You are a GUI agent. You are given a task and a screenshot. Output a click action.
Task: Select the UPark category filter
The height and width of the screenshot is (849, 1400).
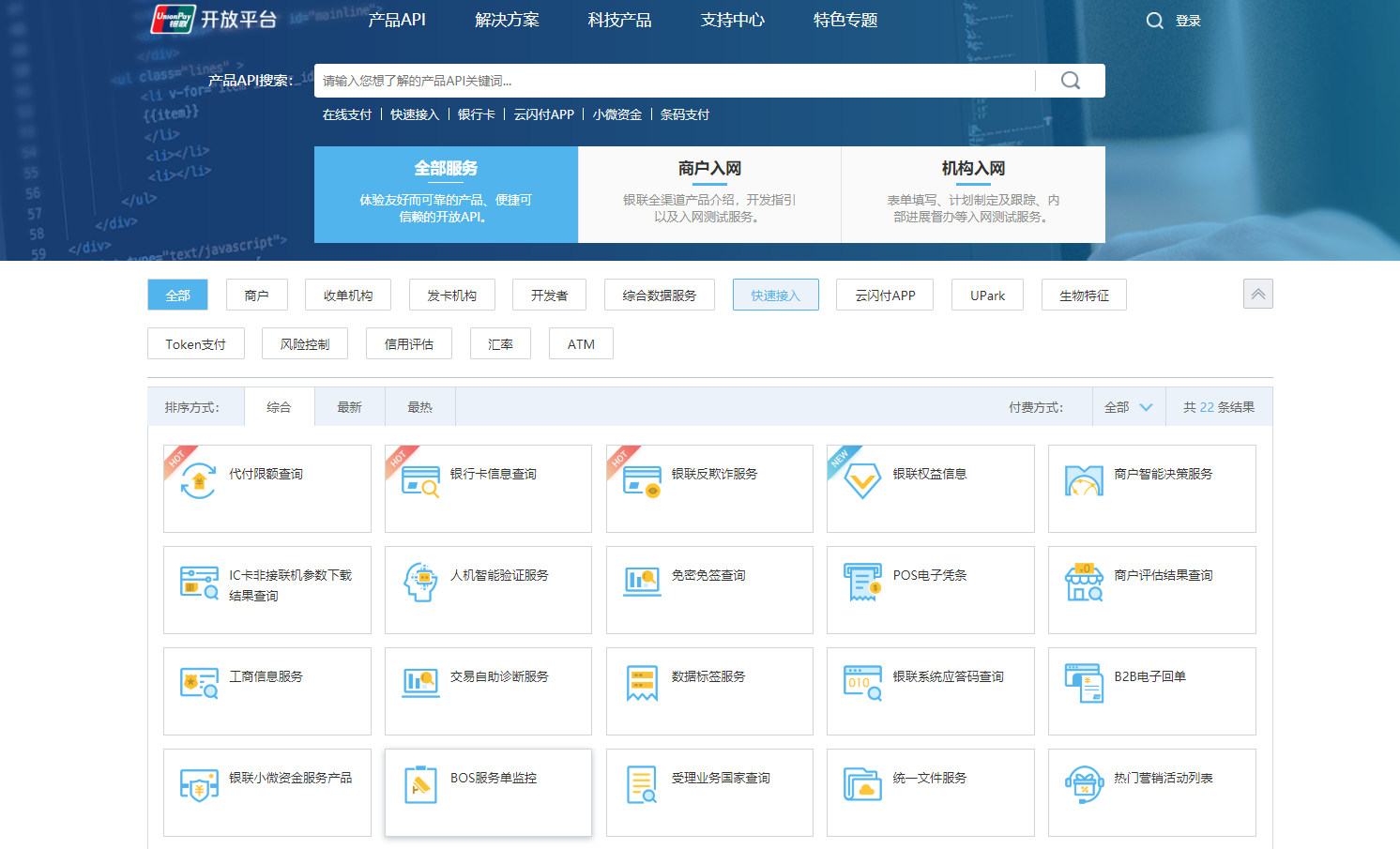(988, 295)
